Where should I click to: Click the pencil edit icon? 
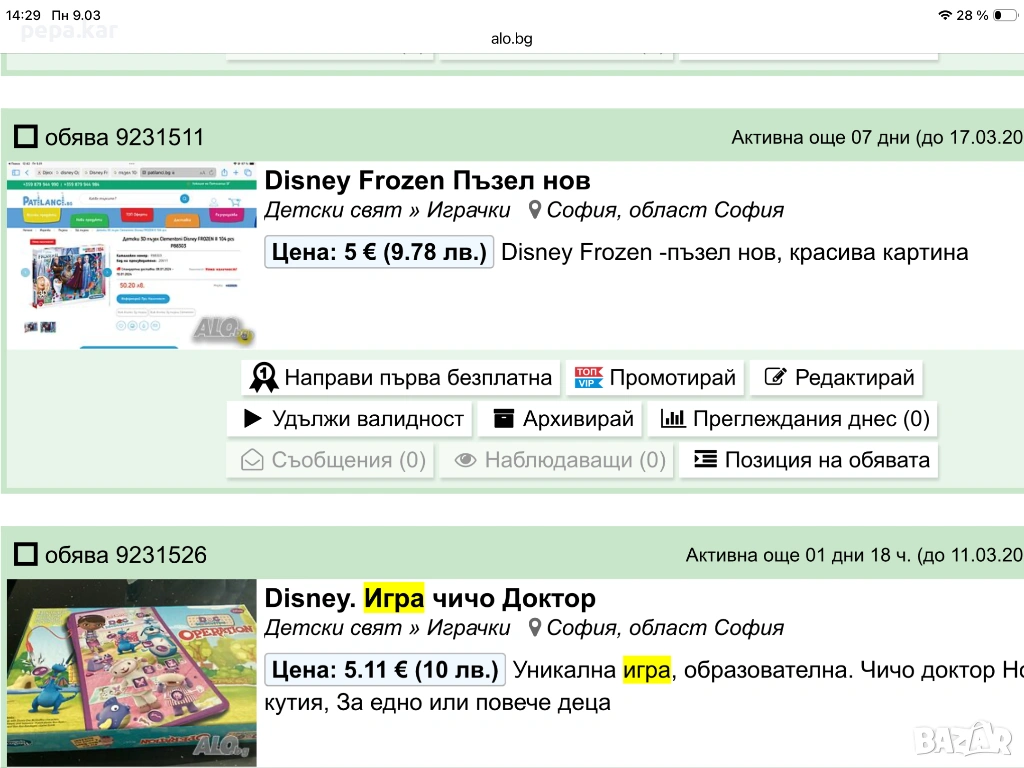point(774,378)
